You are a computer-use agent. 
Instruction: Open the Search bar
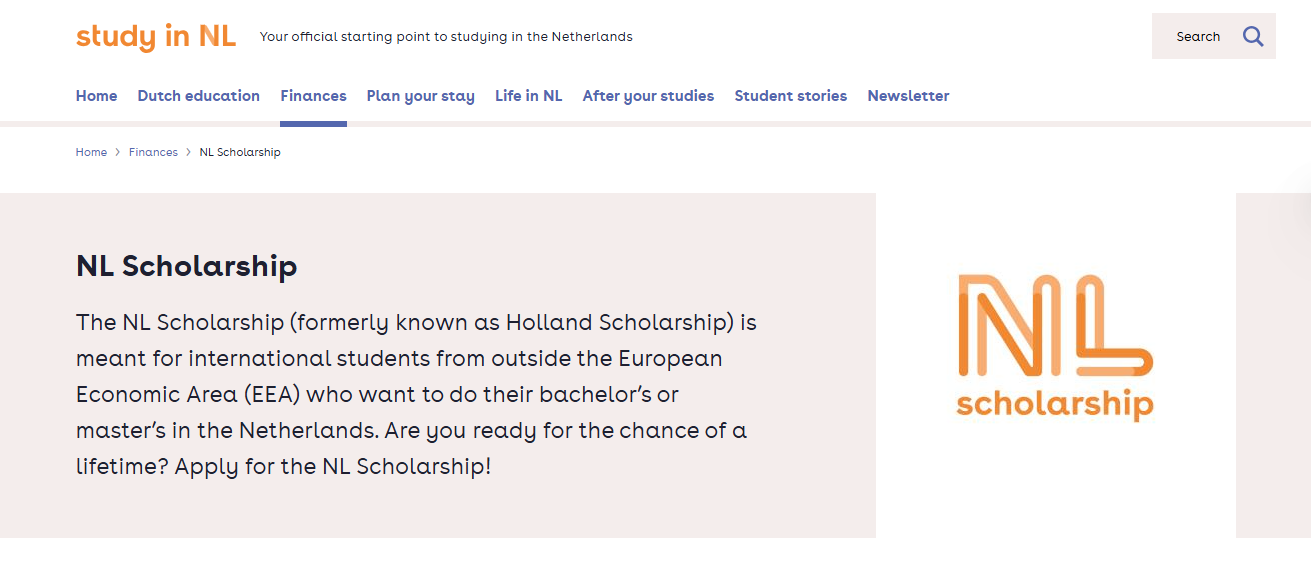tap(1213, 36)
